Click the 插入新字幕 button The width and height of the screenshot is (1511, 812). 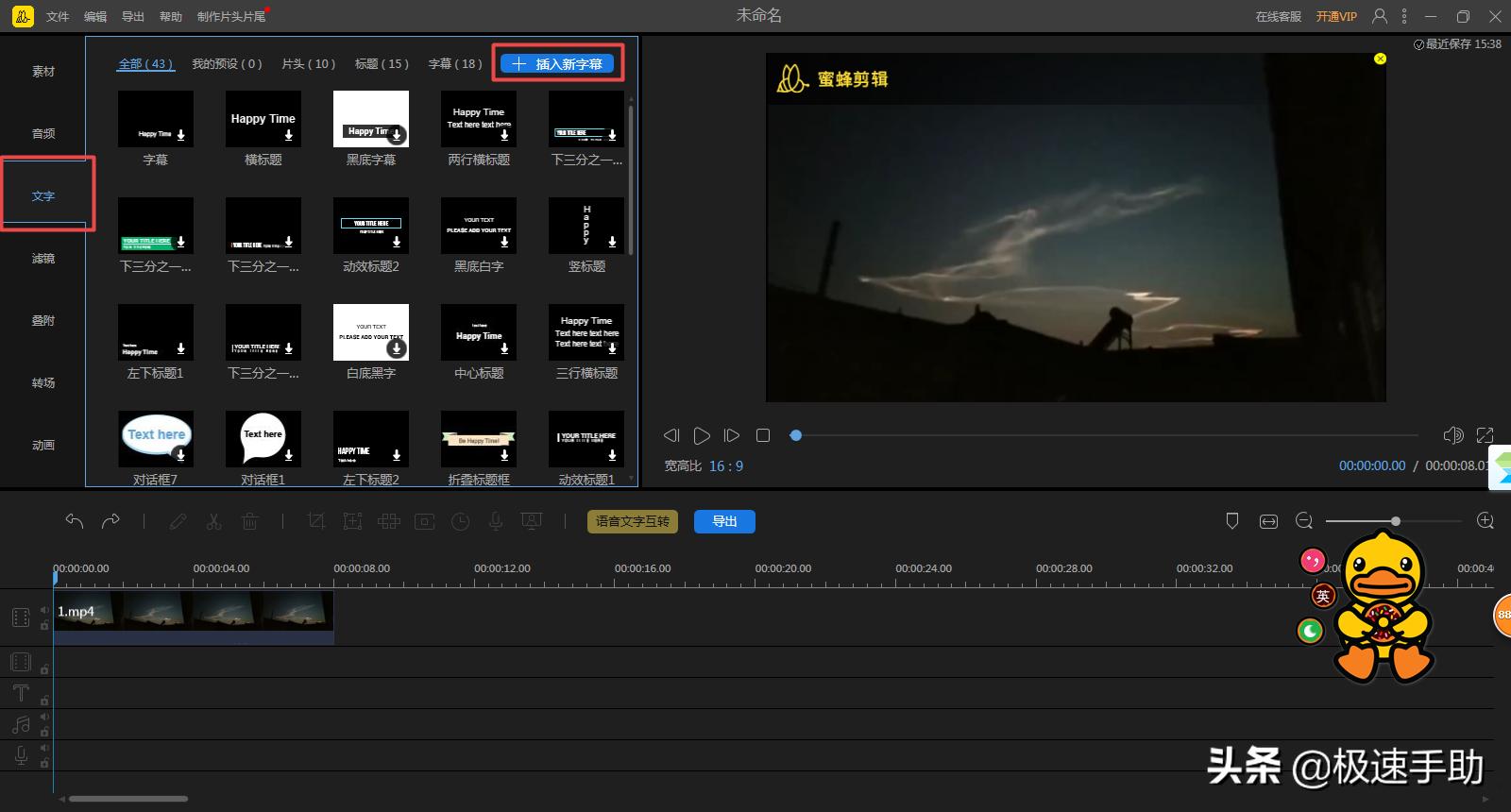click(558, 64)
